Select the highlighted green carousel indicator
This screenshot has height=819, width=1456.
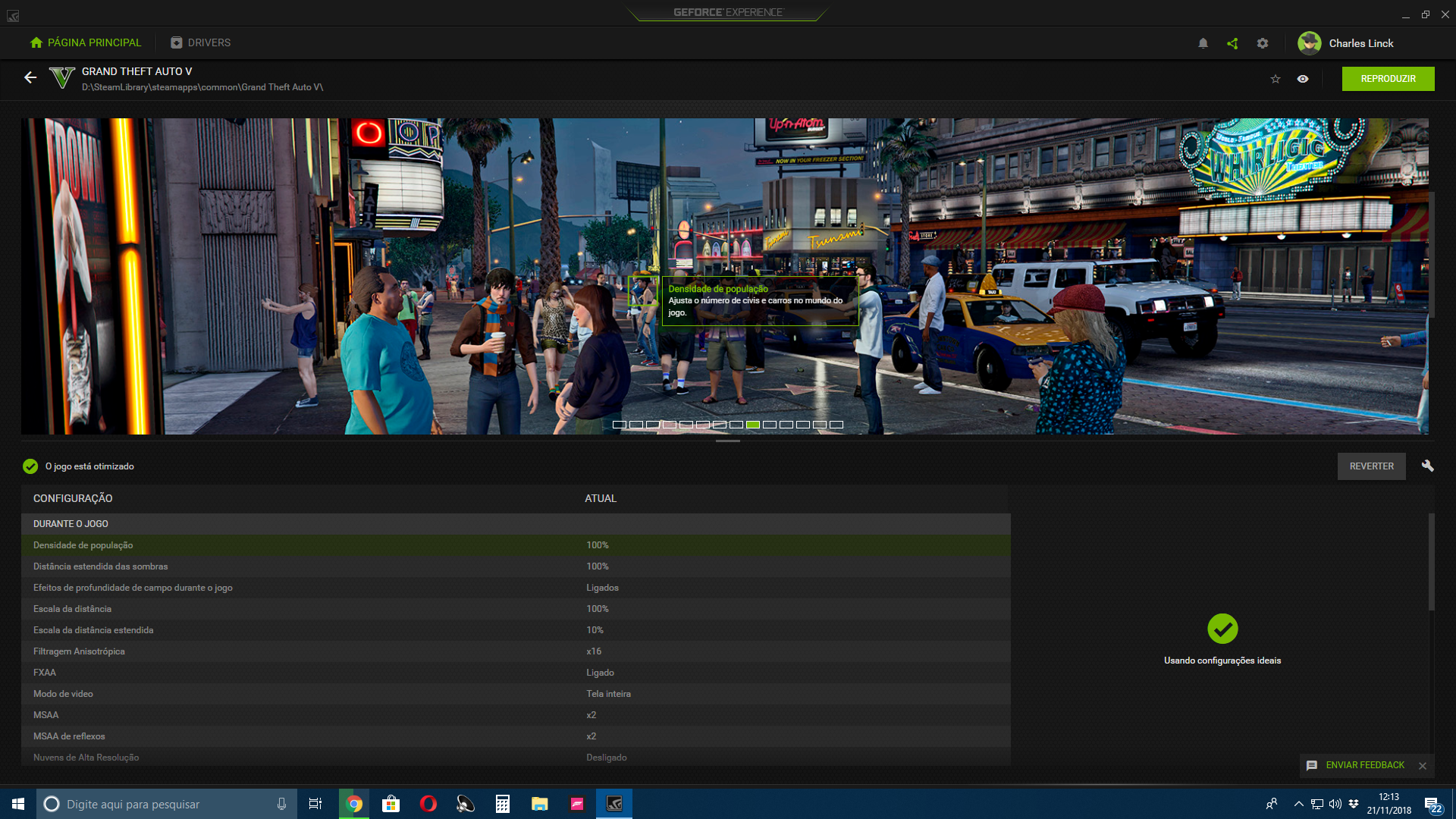pyautogui.click(x=753, y=425)
